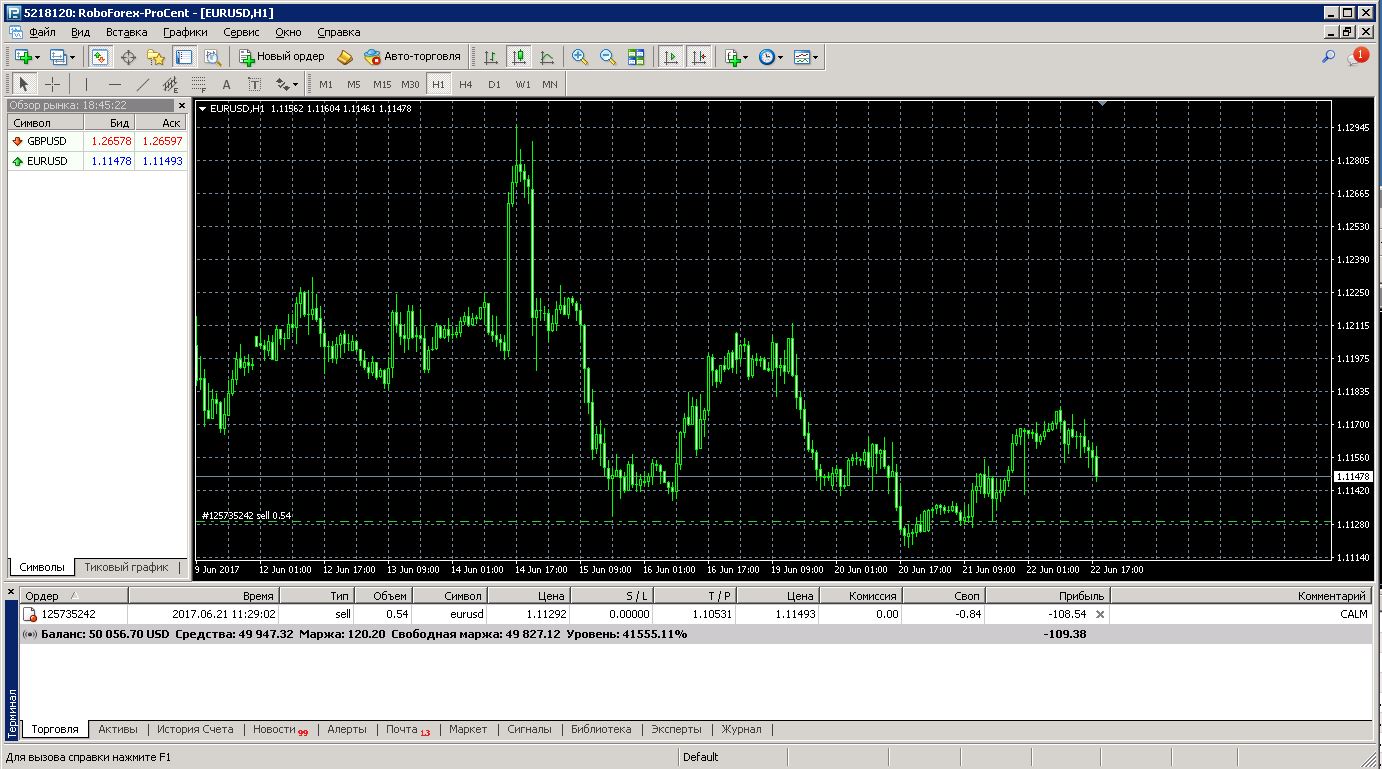
Task: Expand the arrows objects dropdown
Action: [295, 84]
